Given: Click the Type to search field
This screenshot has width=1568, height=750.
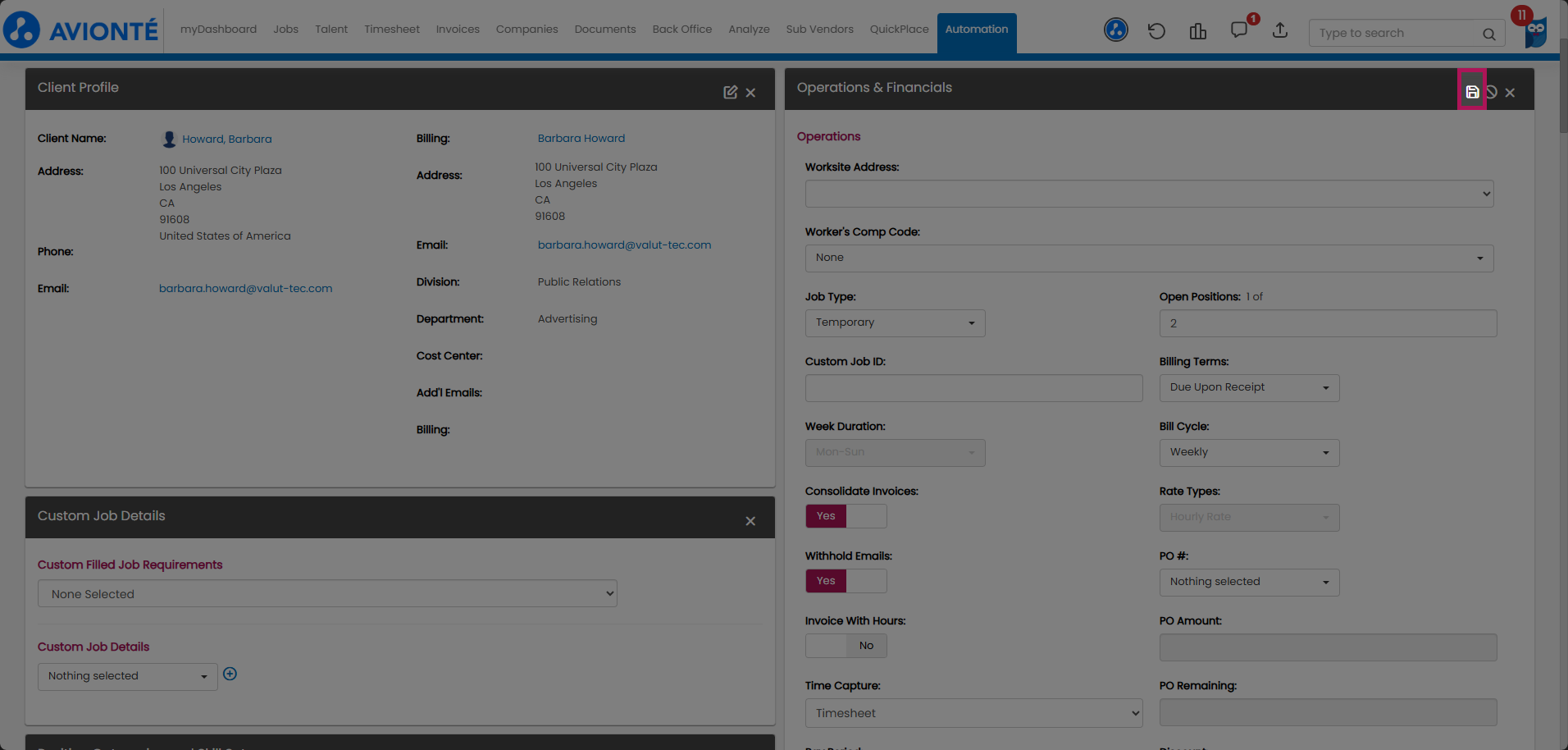Looking at the screenshot, I should tap(1397, 33).
